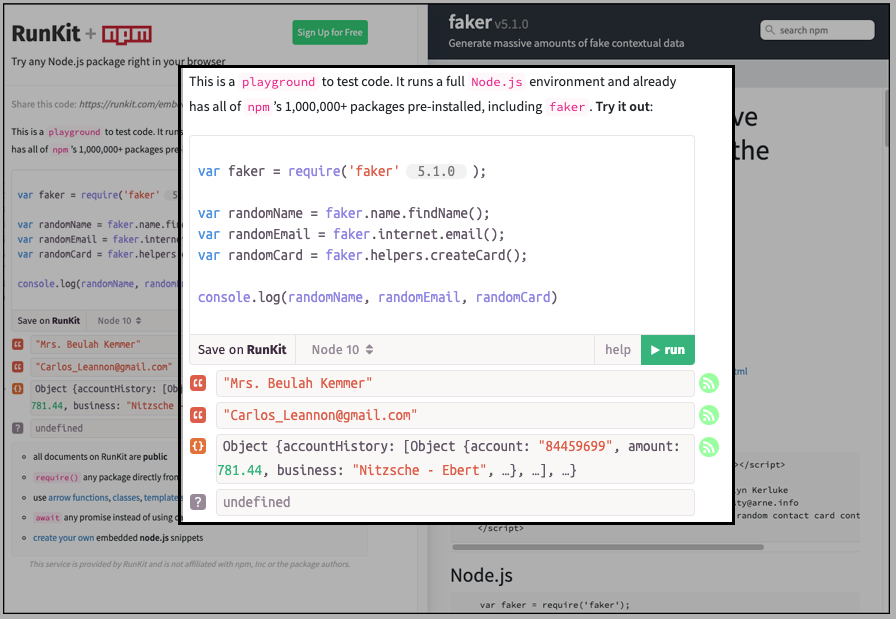
Task: Click the Sign Up for Free button
Action: 330,33
